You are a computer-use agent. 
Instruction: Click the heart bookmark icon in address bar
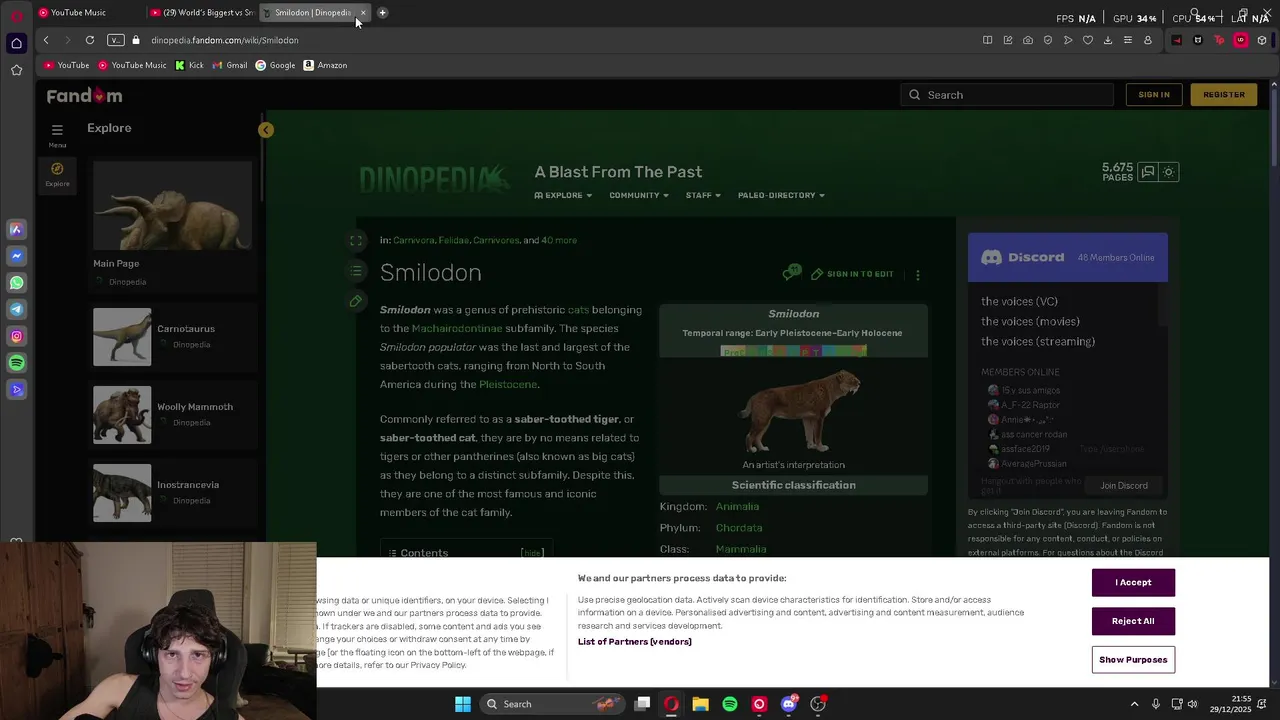tap(1088, 40)
